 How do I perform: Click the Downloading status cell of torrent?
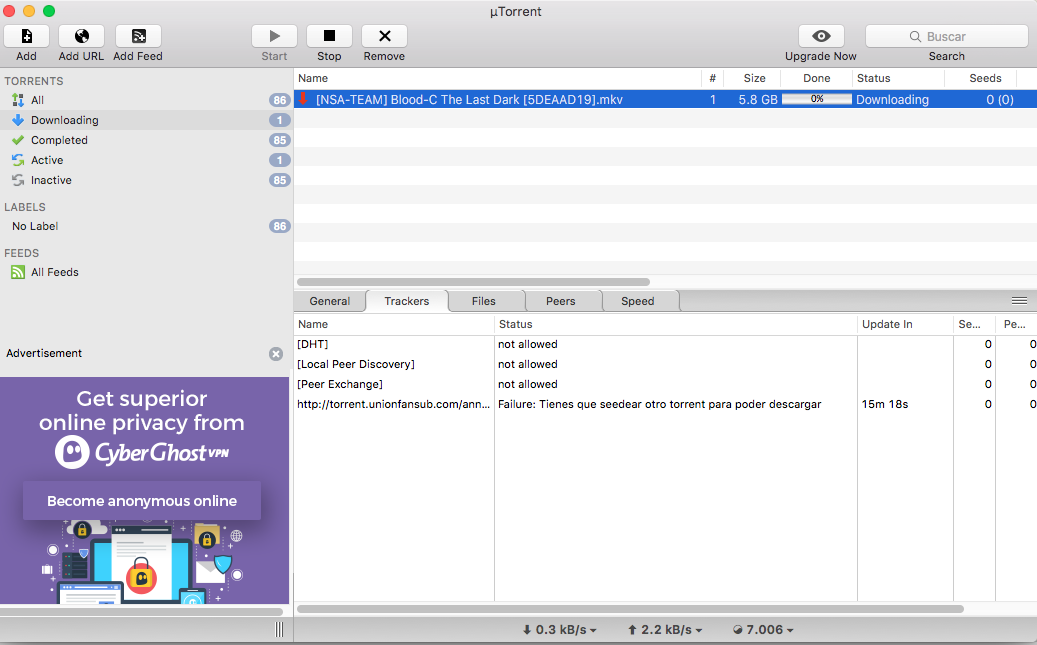point(892,100)
